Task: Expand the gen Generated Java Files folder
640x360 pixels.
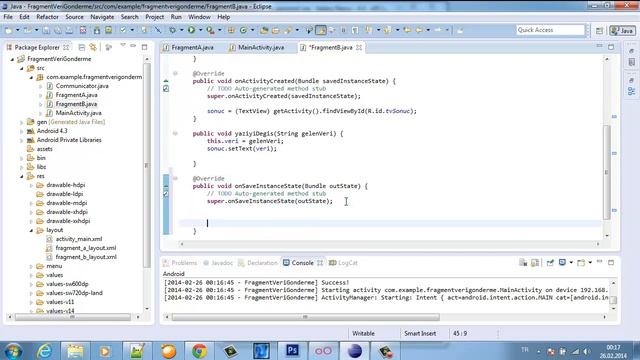Action: tap(22, 122)
